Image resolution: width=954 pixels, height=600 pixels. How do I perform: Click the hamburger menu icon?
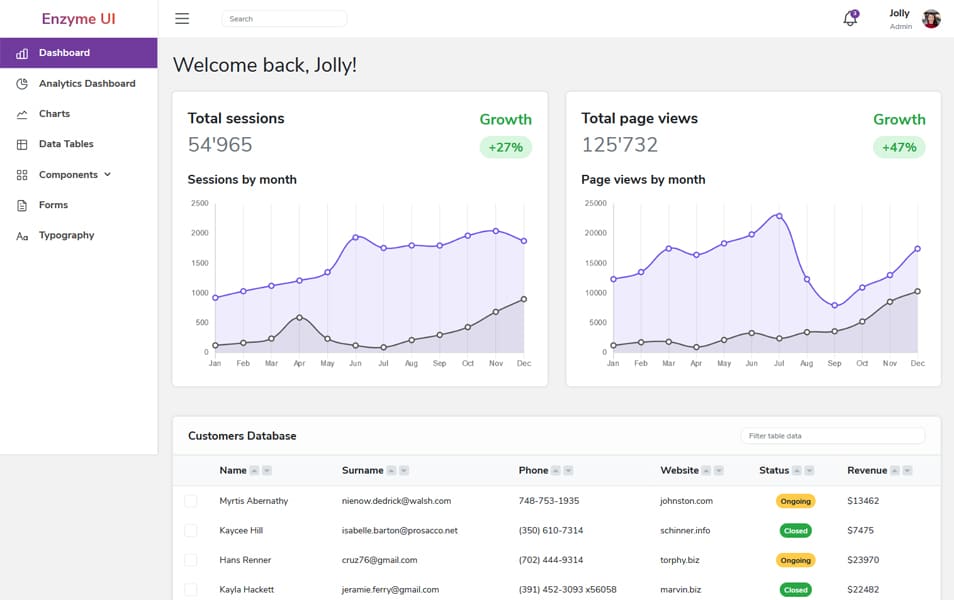(182, 18)
